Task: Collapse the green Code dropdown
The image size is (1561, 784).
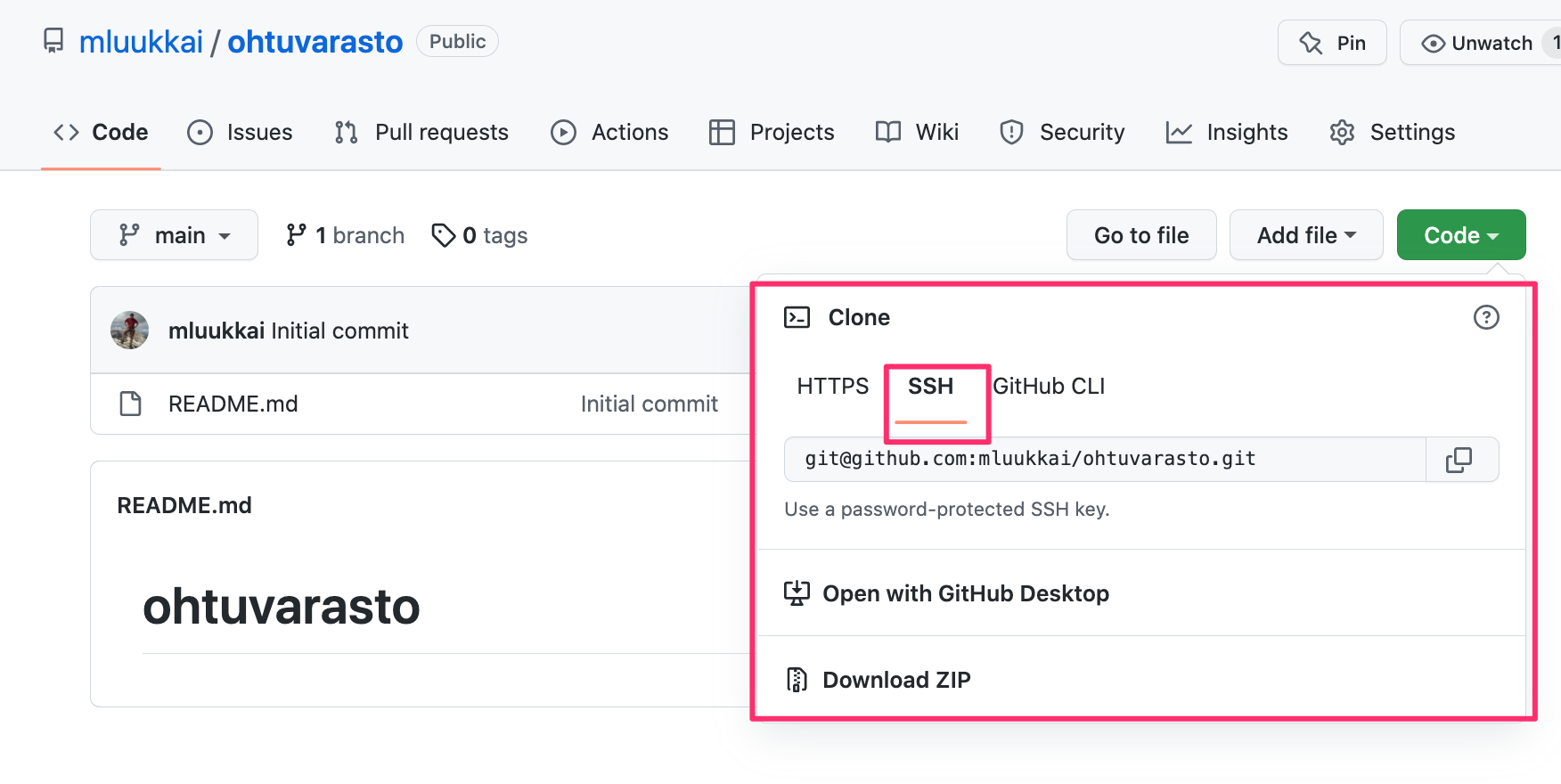Action: point(1460,235)
